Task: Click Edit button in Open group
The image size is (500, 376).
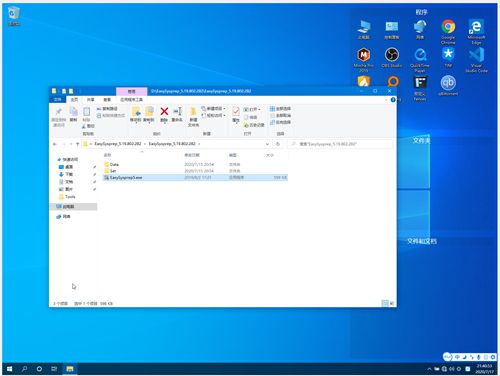Action: click(251, 117)
